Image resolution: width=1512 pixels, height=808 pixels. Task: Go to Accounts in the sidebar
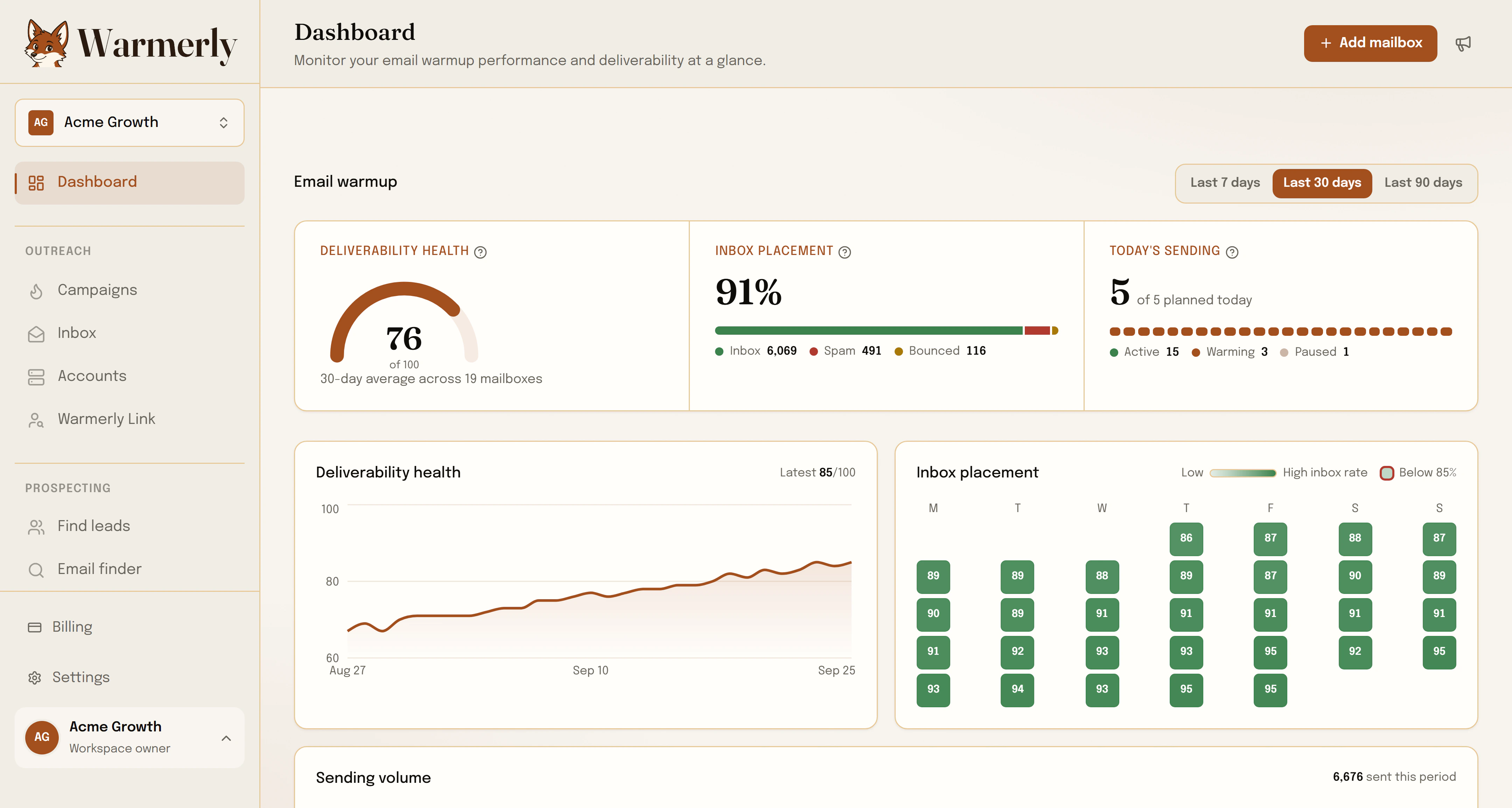(129, 377)
